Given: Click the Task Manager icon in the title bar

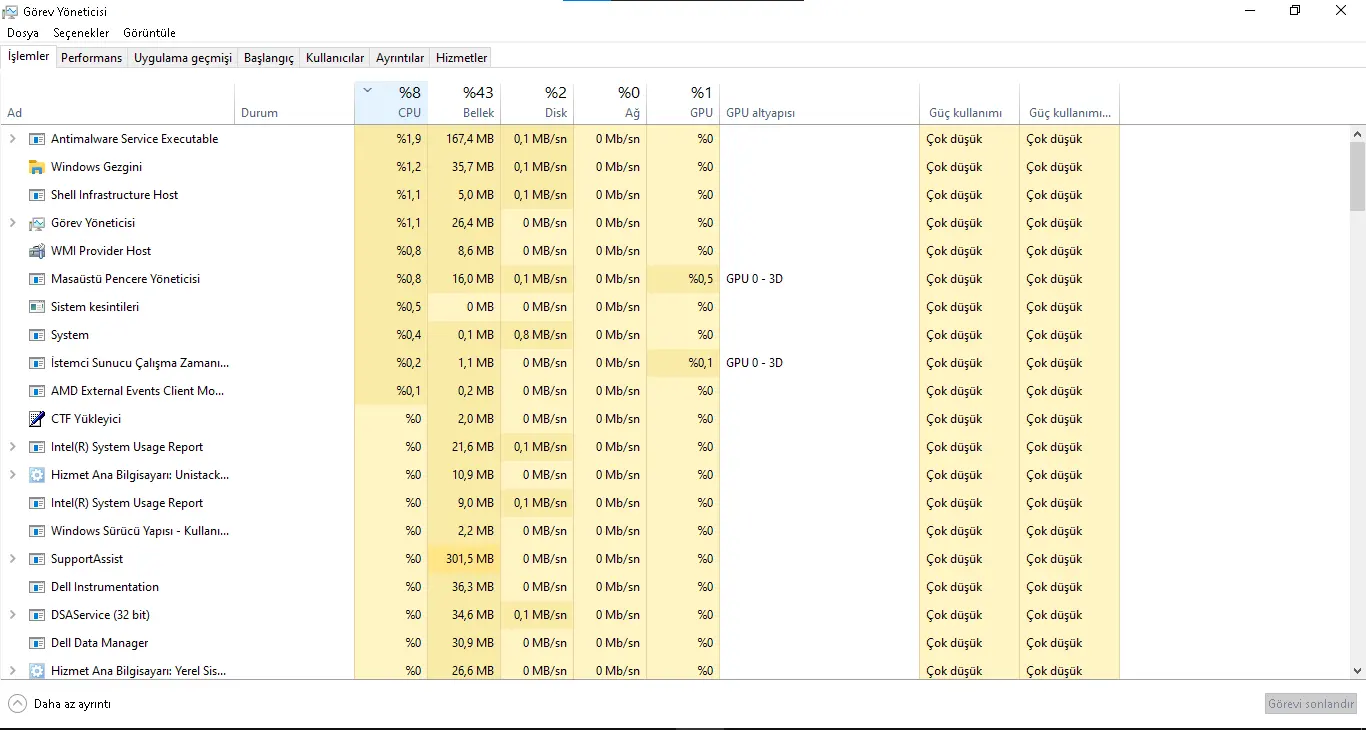Looking at the screenshot, I should tap(10, 11).
